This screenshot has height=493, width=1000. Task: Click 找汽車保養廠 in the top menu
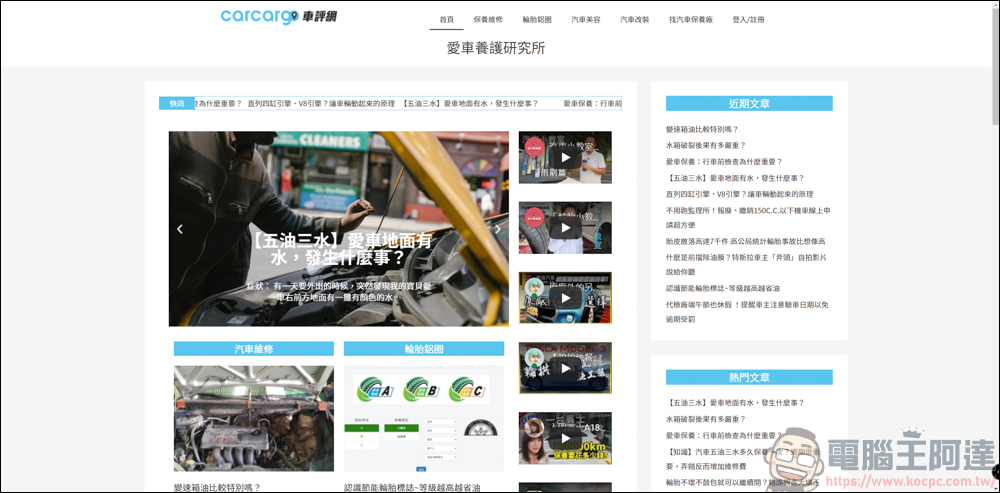(691, 19)
